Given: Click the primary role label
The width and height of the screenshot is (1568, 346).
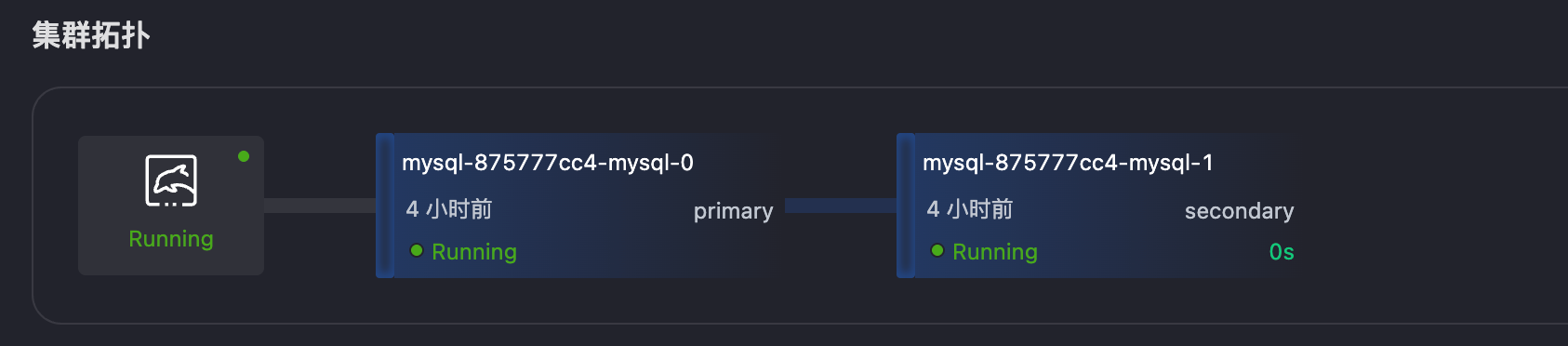Looking at the screenshot, I should click(733, 211).
